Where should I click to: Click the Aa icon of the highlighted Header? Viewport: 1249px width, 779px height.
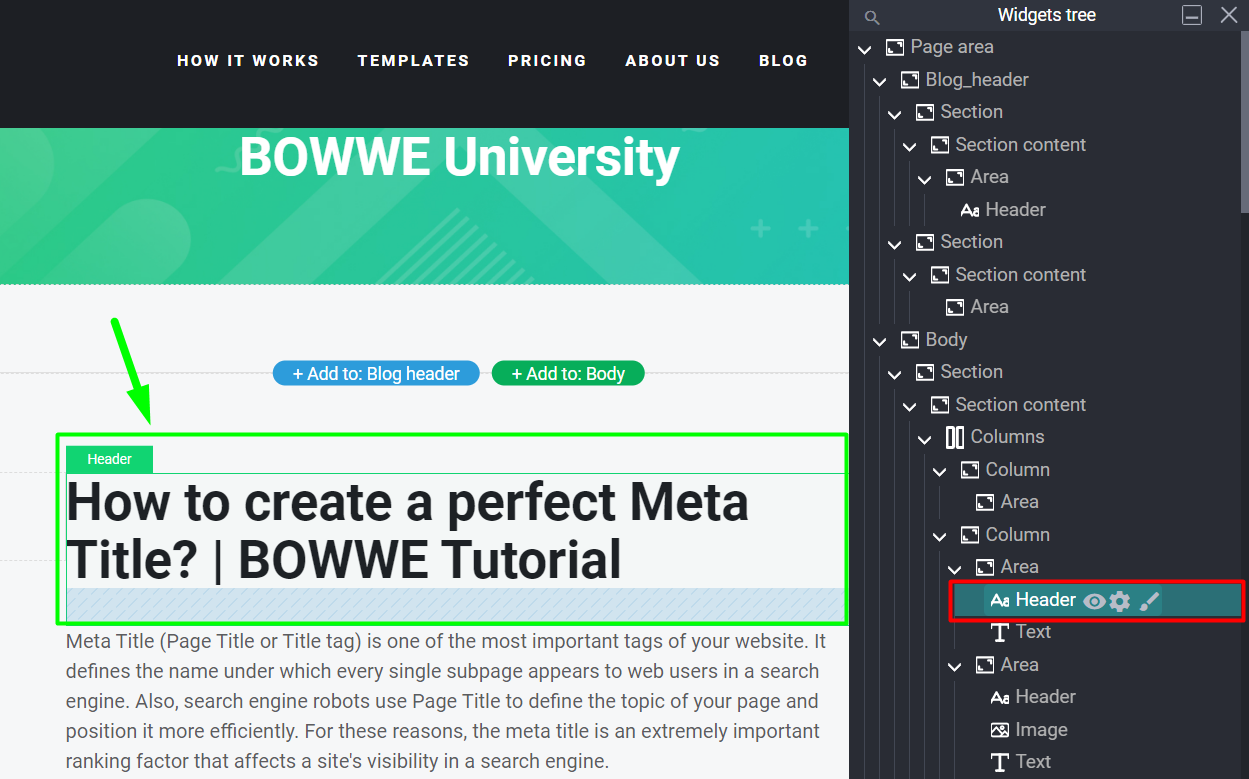click(999, 600)
